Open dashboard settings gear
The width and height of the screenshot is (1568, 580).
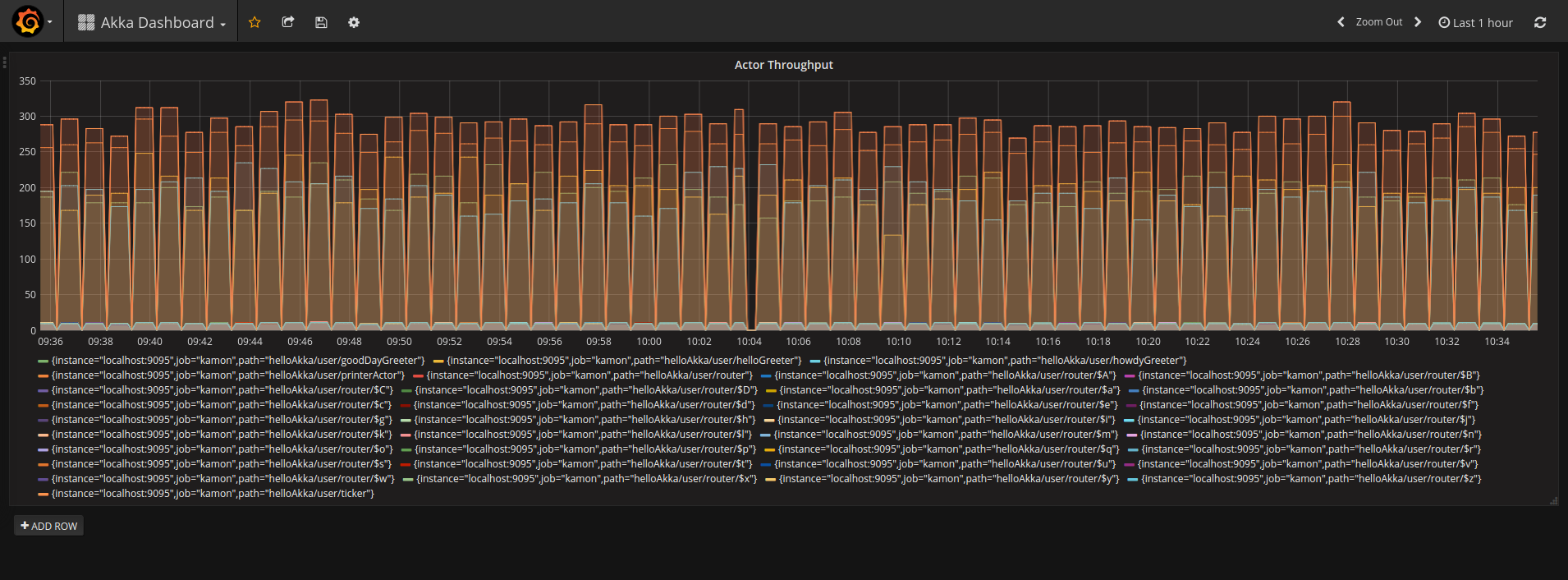tap(354, 22)
